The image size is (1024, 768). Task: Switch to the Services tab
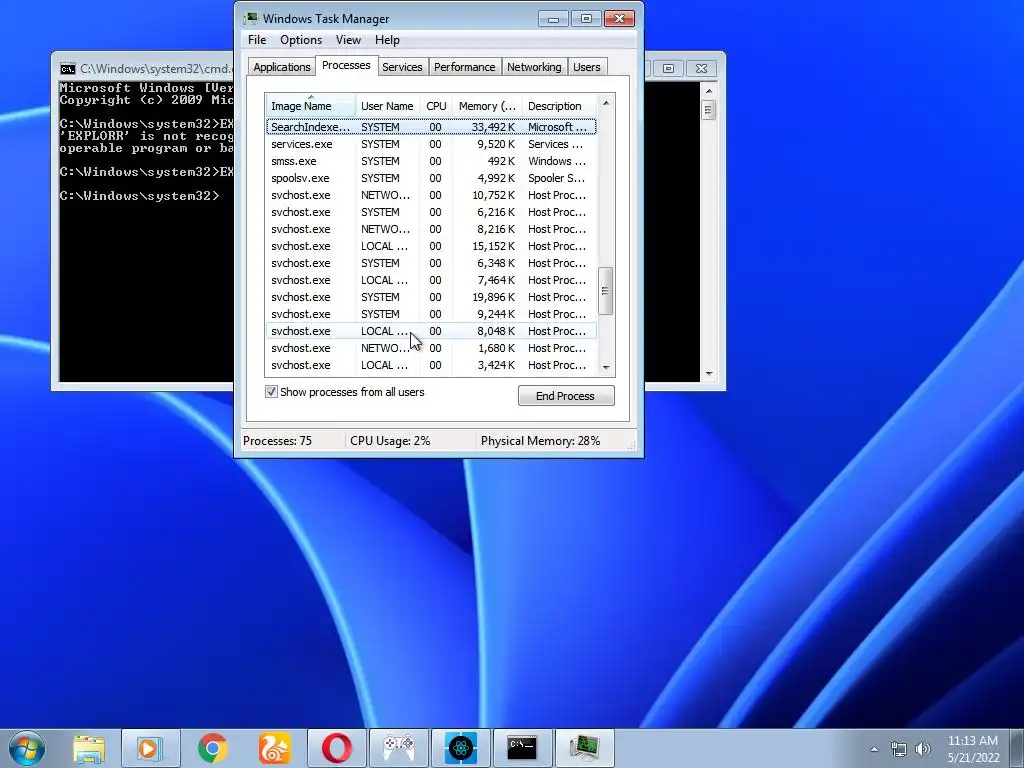pyautogui.click(x=402, y=67)
